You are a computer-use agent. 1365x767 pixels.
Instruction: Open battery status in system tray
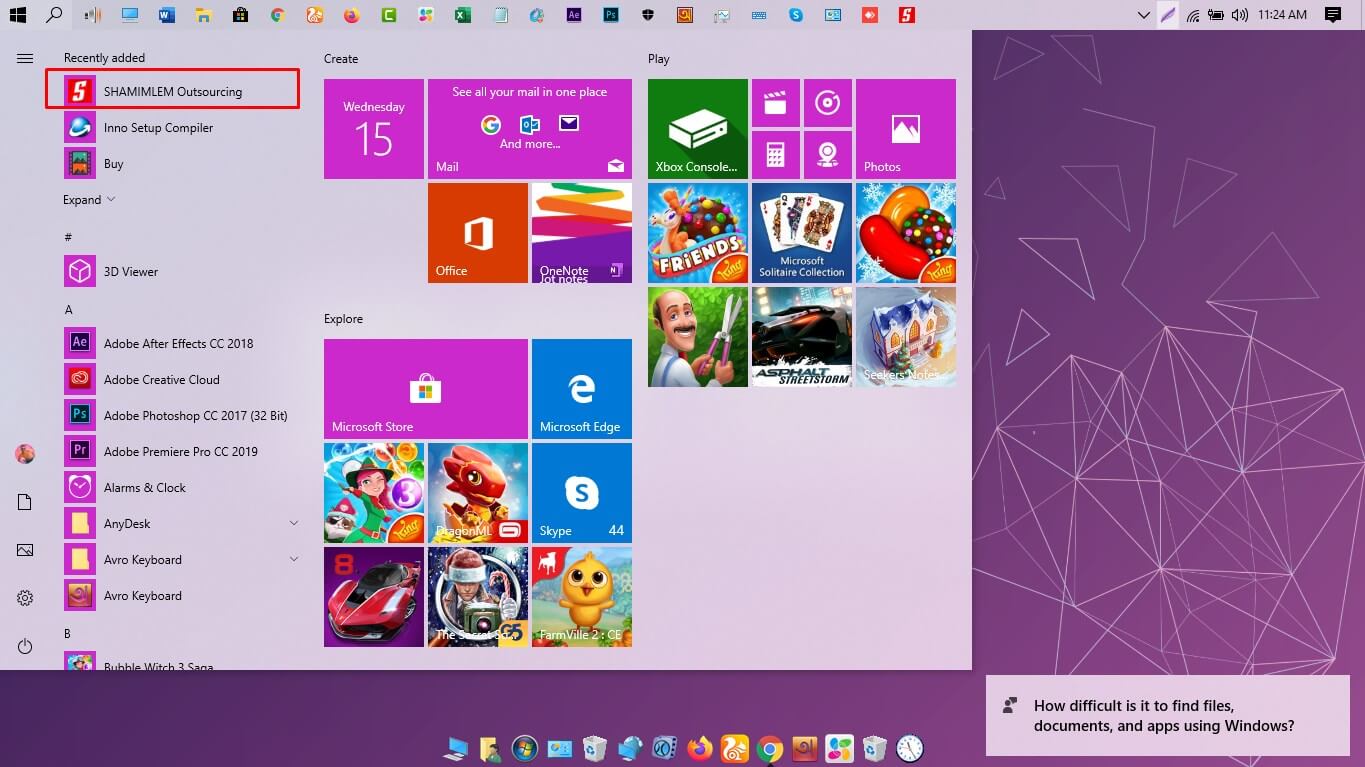1216,15
